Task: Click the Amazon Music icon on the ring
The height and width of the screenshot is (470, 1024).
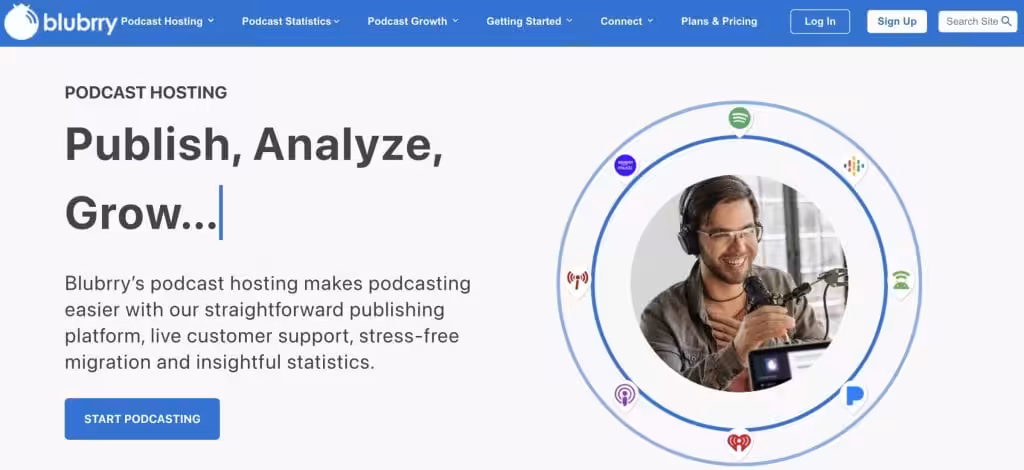Action: pos(625,165)
